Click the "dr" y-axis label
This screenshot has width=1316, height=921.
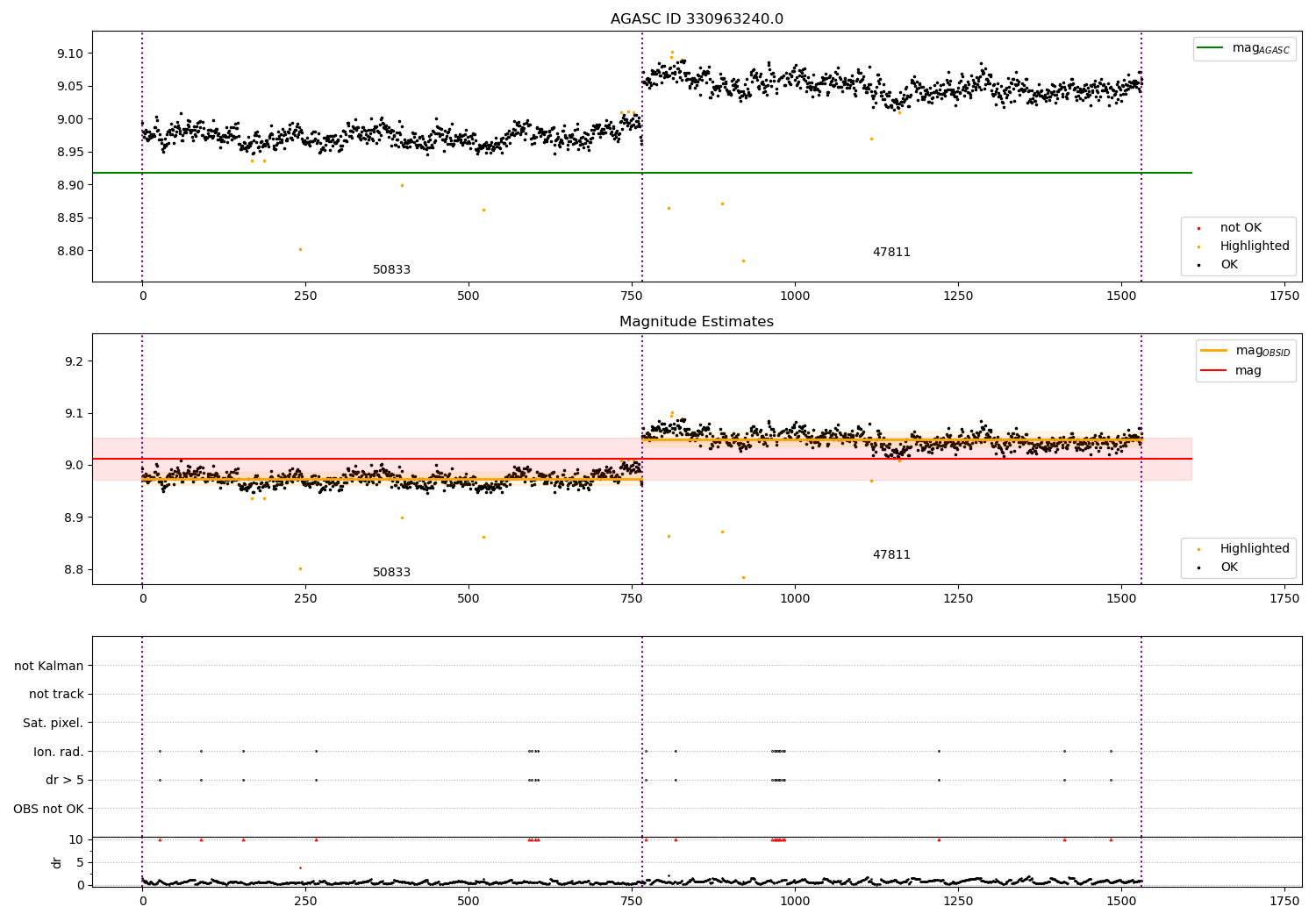pos(57,862)
